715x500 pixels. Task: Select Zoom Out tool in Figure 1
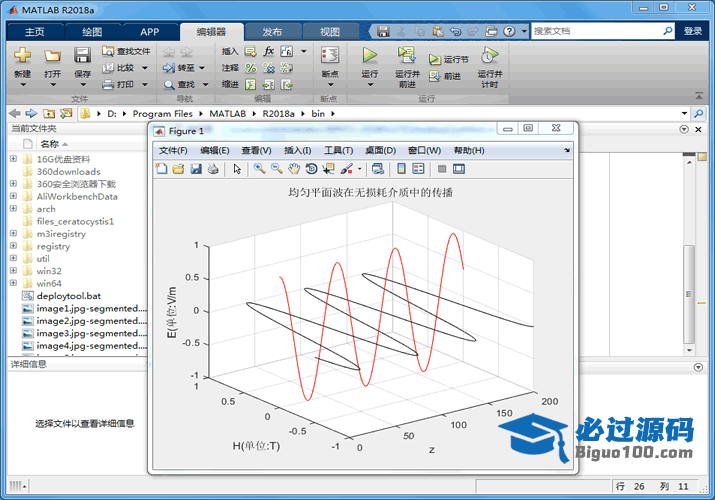point(277,169)
